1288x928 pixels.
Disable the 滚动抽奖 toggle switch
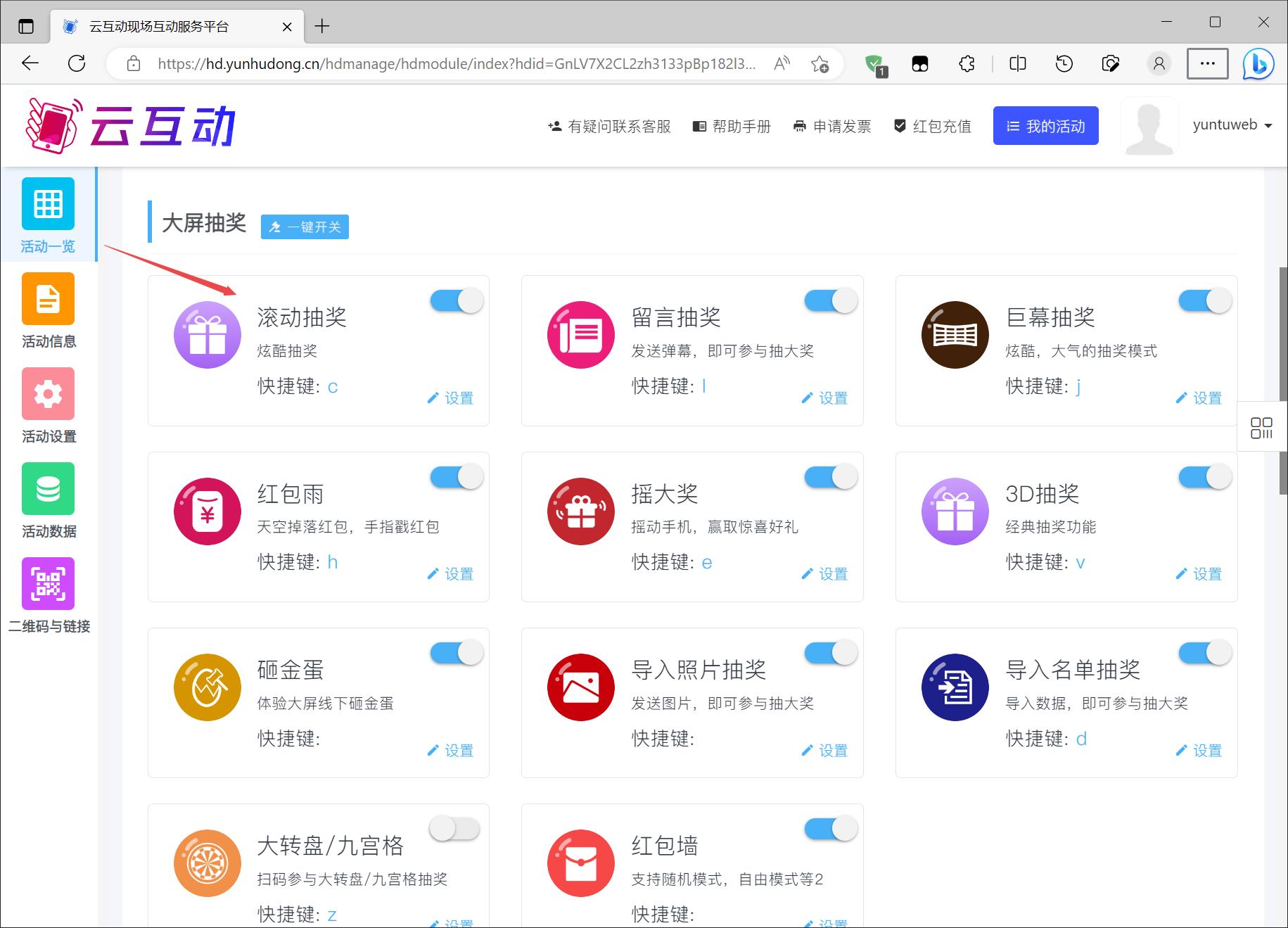(x=457, y=301)
